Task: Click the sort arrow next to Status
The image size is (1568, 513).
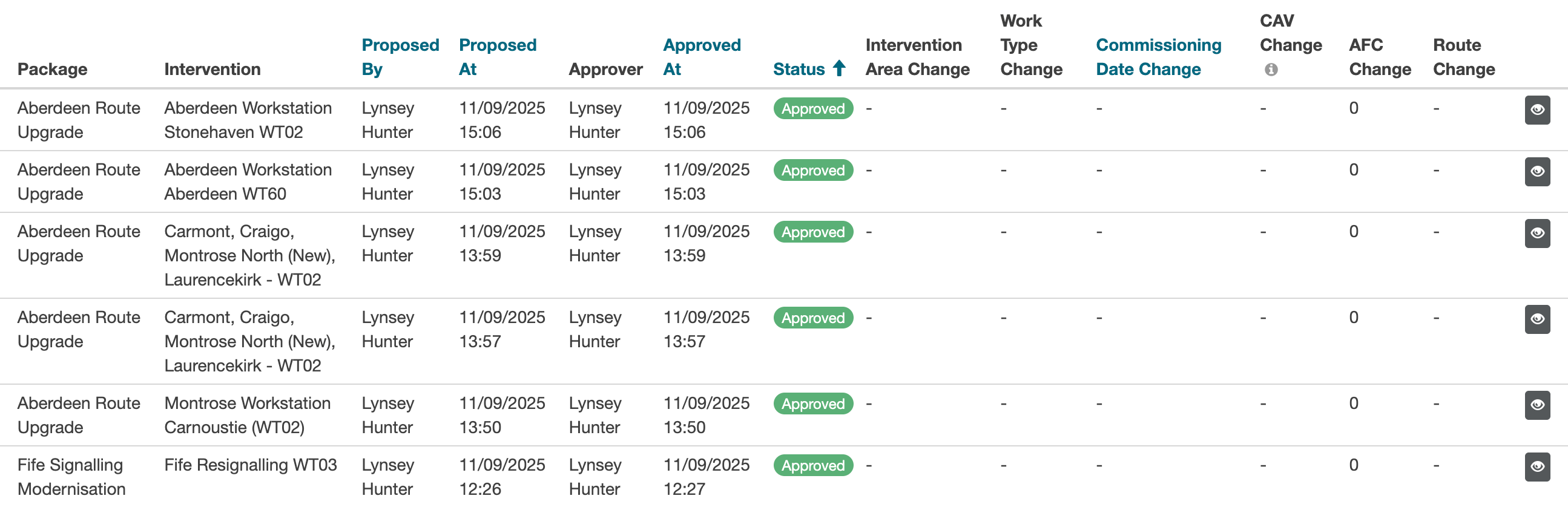Action: pos(838,69)
